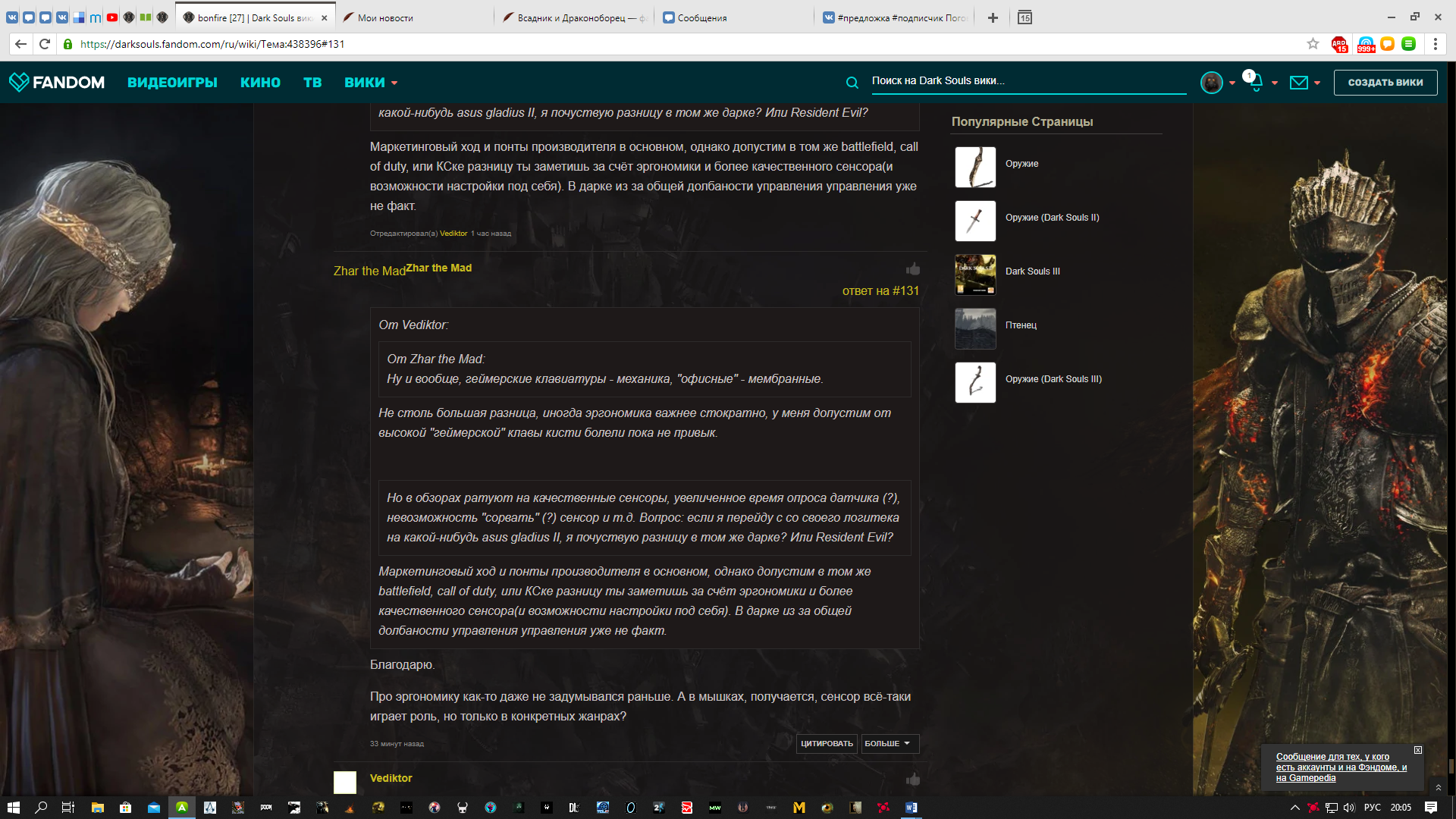Switch to the Сообщения browser tab
1456x819 pixels.
click(x=701, y=17)
